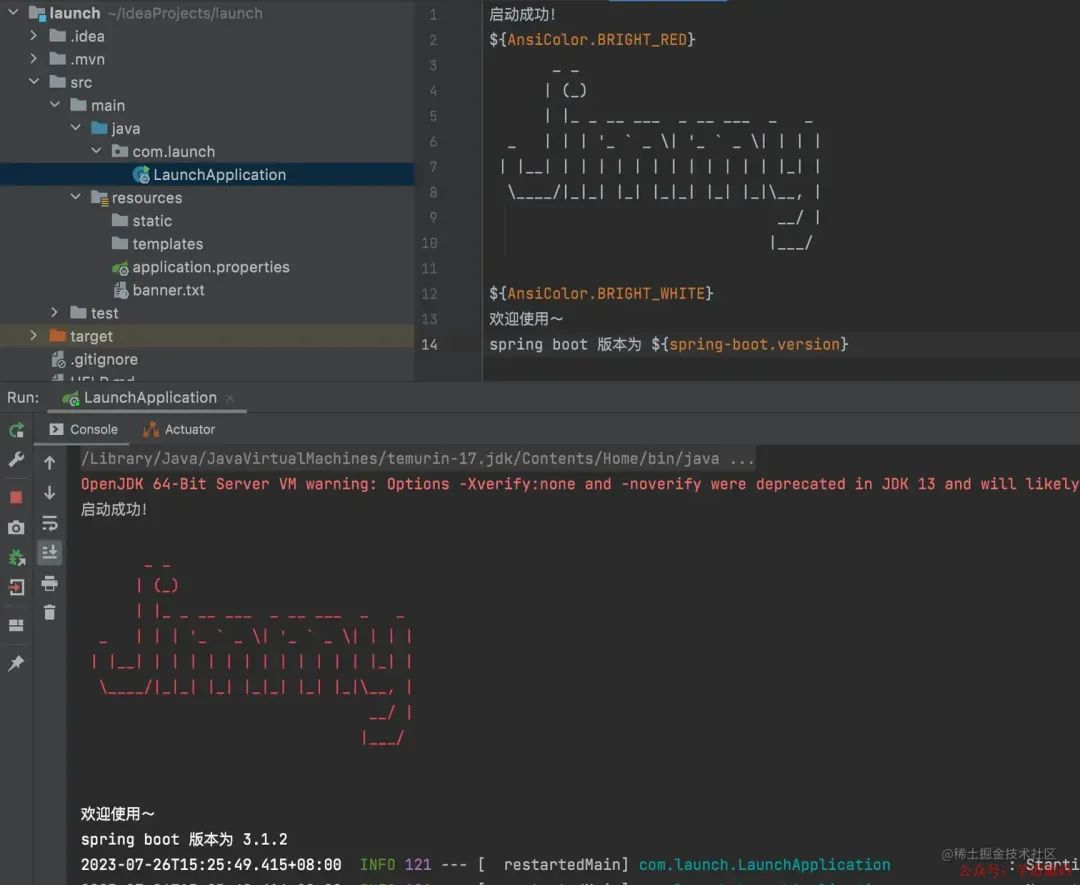Expand the .idea folder
The width and height of the screenshot is (1080, 885).
tap(34, 35)
